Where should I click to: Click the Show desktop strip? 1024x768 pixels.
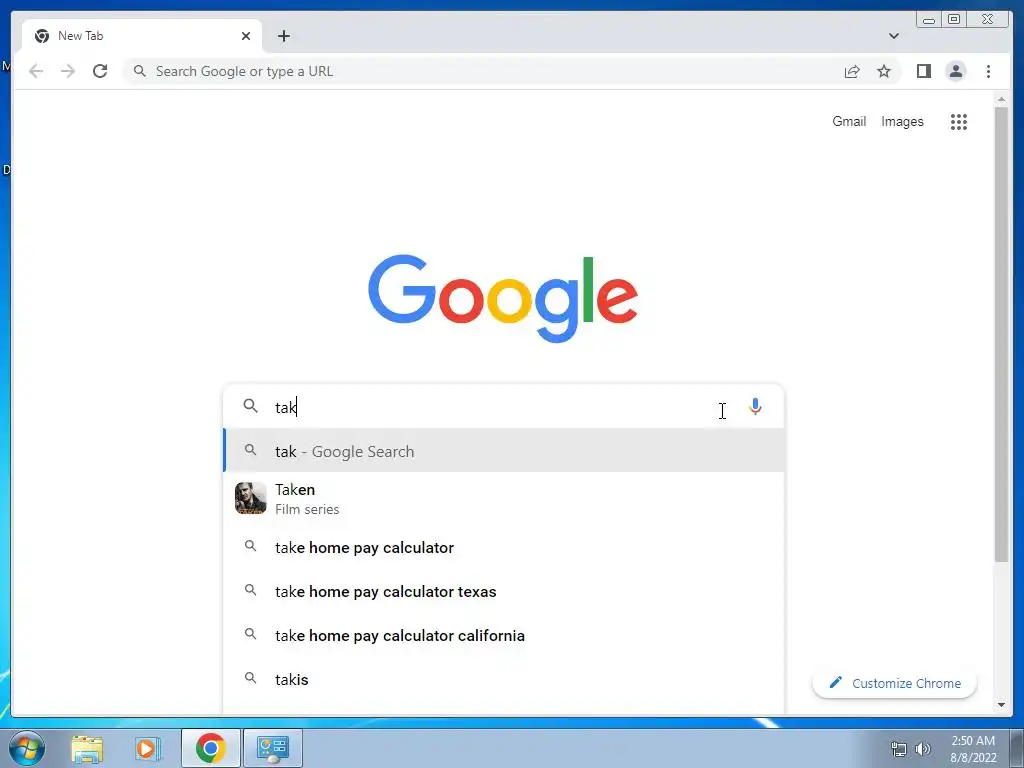point(1017,748)
